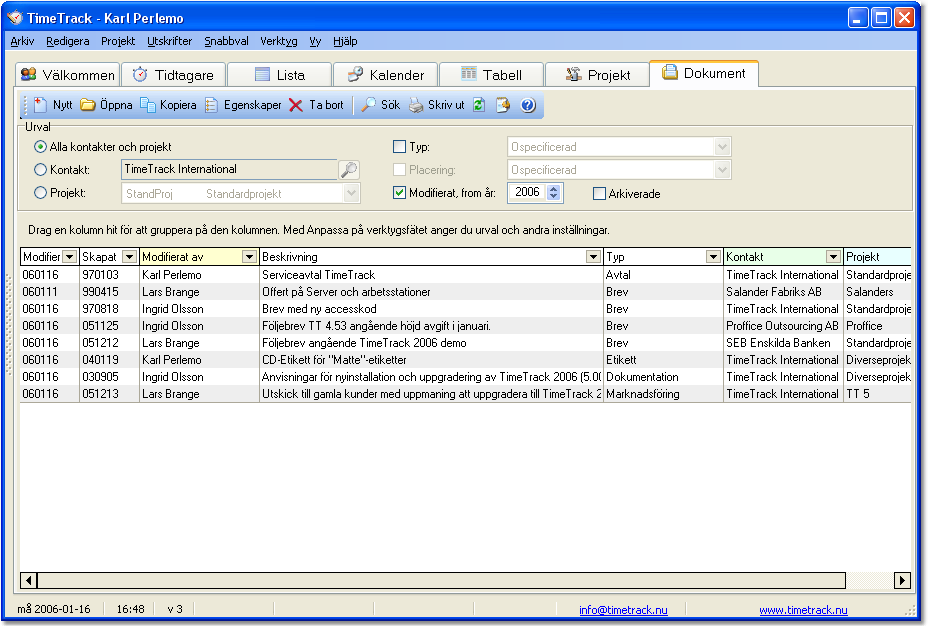
Task: Open the Vy menu
Action: pos(315,41)
